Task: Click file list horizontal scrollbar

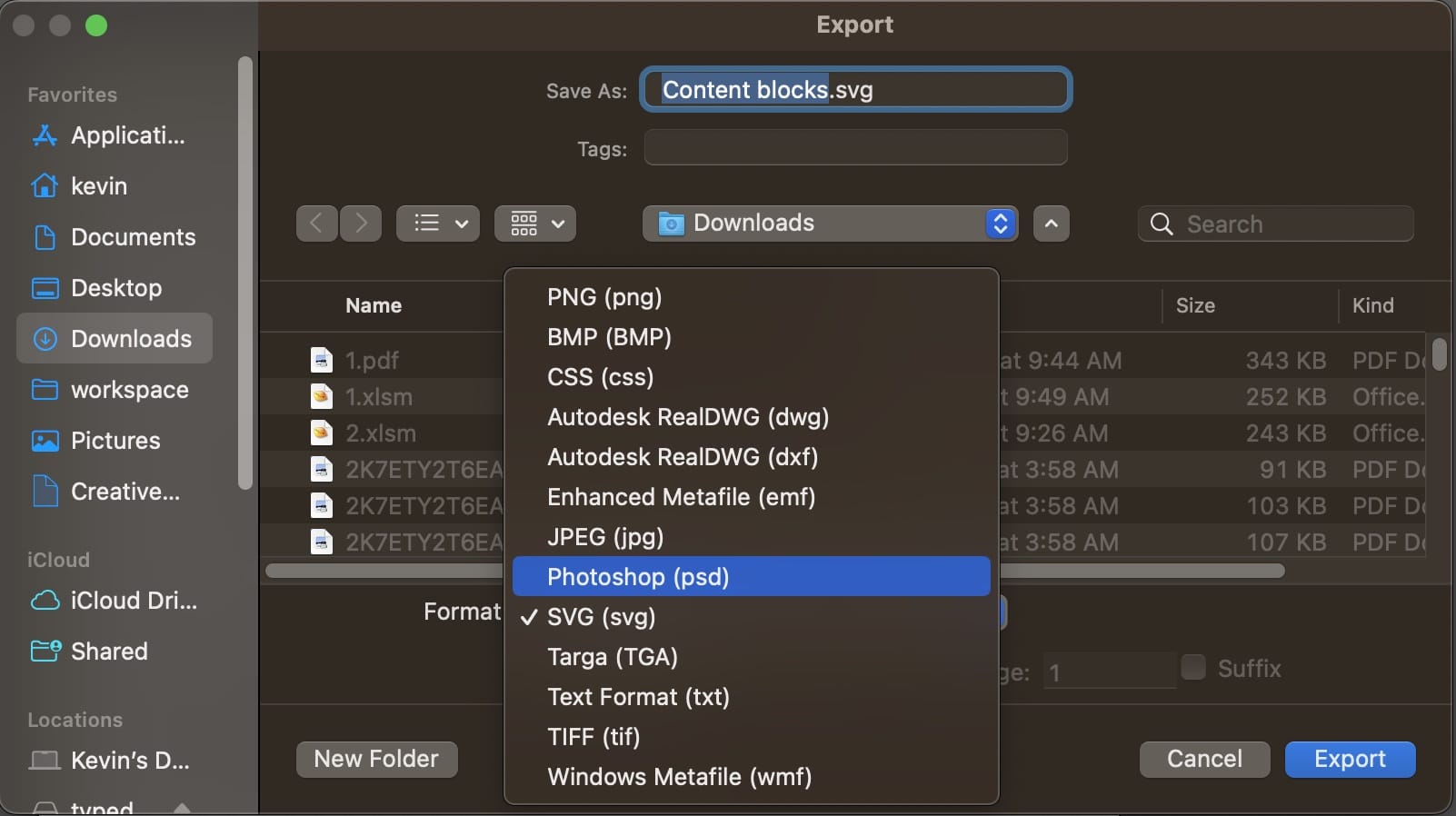Action: coord(774,571)
